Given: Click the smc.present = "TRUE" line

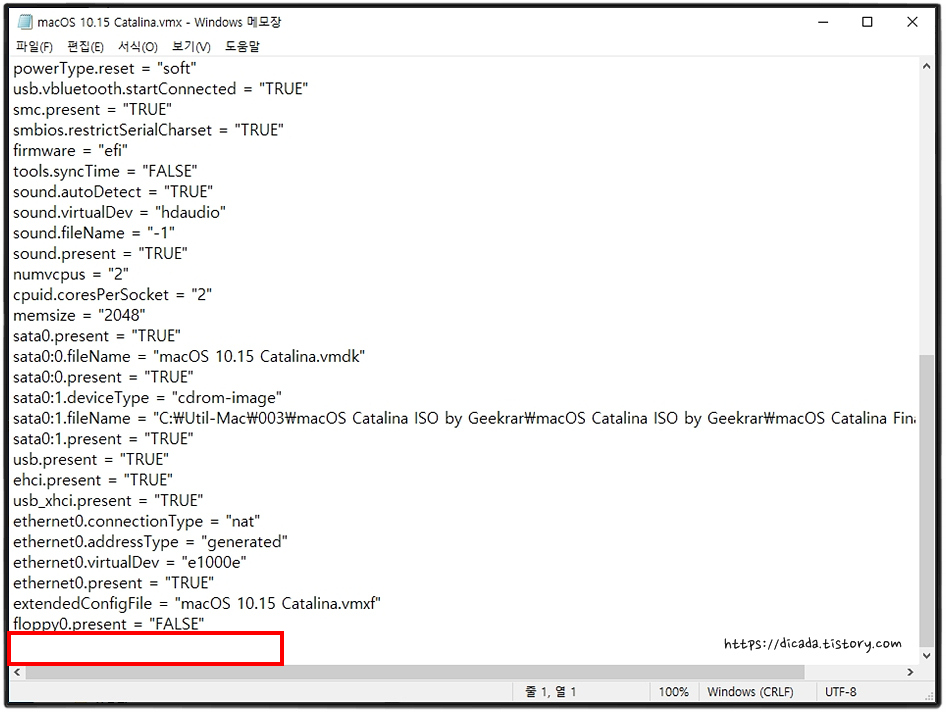Looking at the screenshot, I should tap(92, 109).
